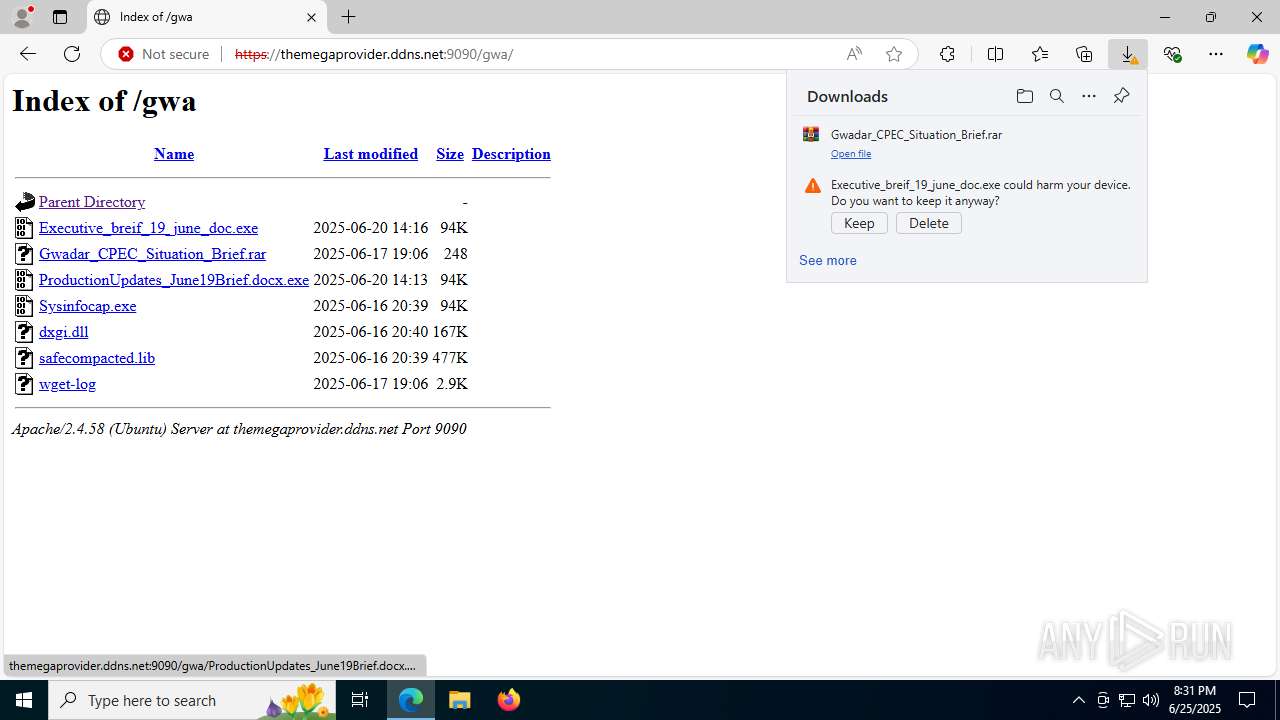Close the Index of /gwa tab
This screenshot has height=720, width=1280.
[311, 17]
